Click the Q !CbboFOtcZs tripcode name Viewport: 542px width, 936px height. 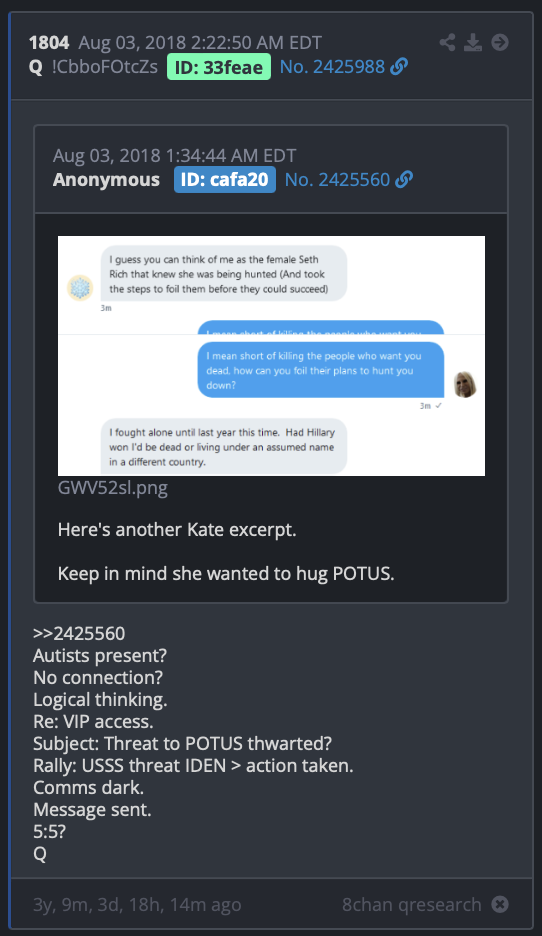click(x=94, y=67)
